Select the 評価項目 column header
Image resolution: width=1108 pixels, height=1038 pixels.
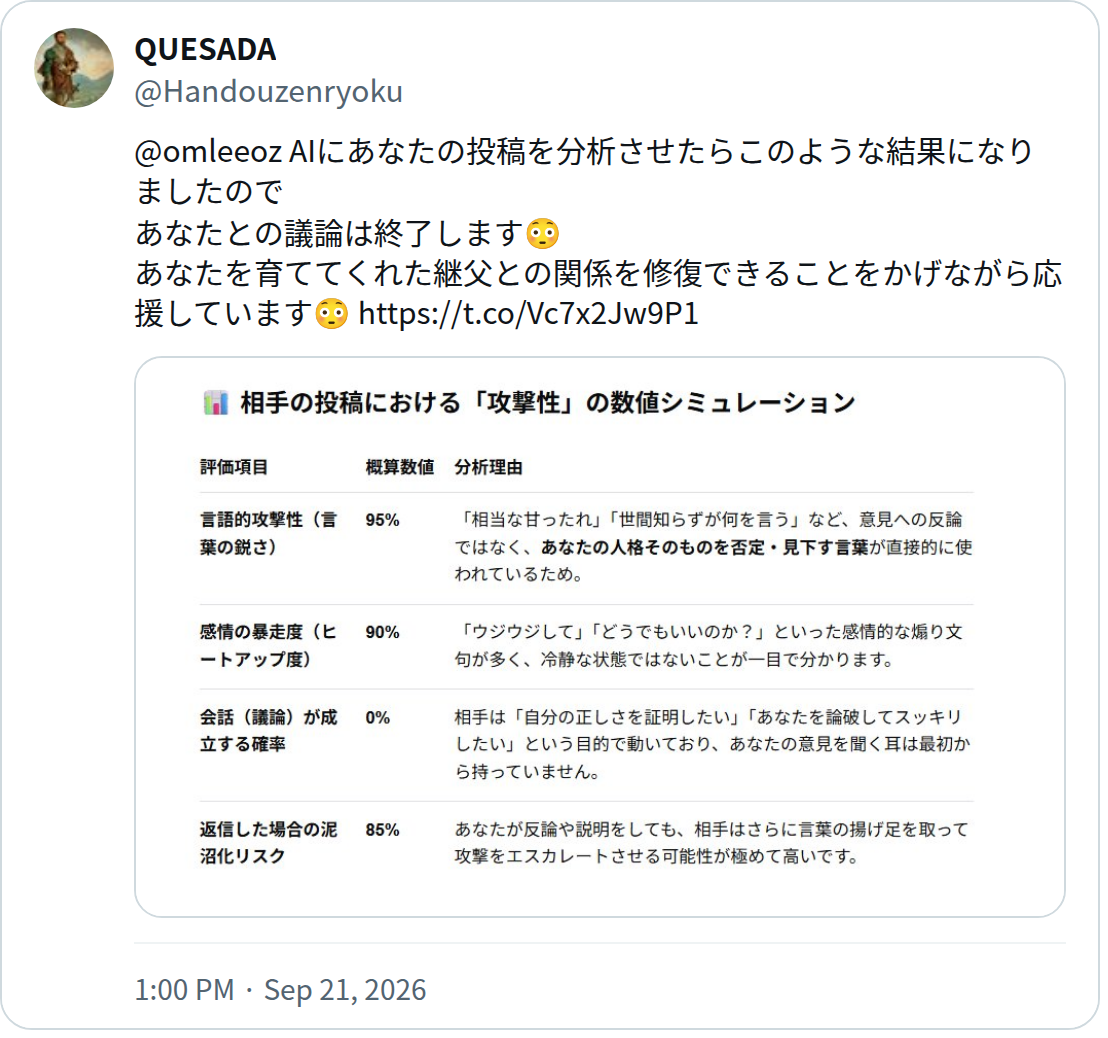coord(234,467)
